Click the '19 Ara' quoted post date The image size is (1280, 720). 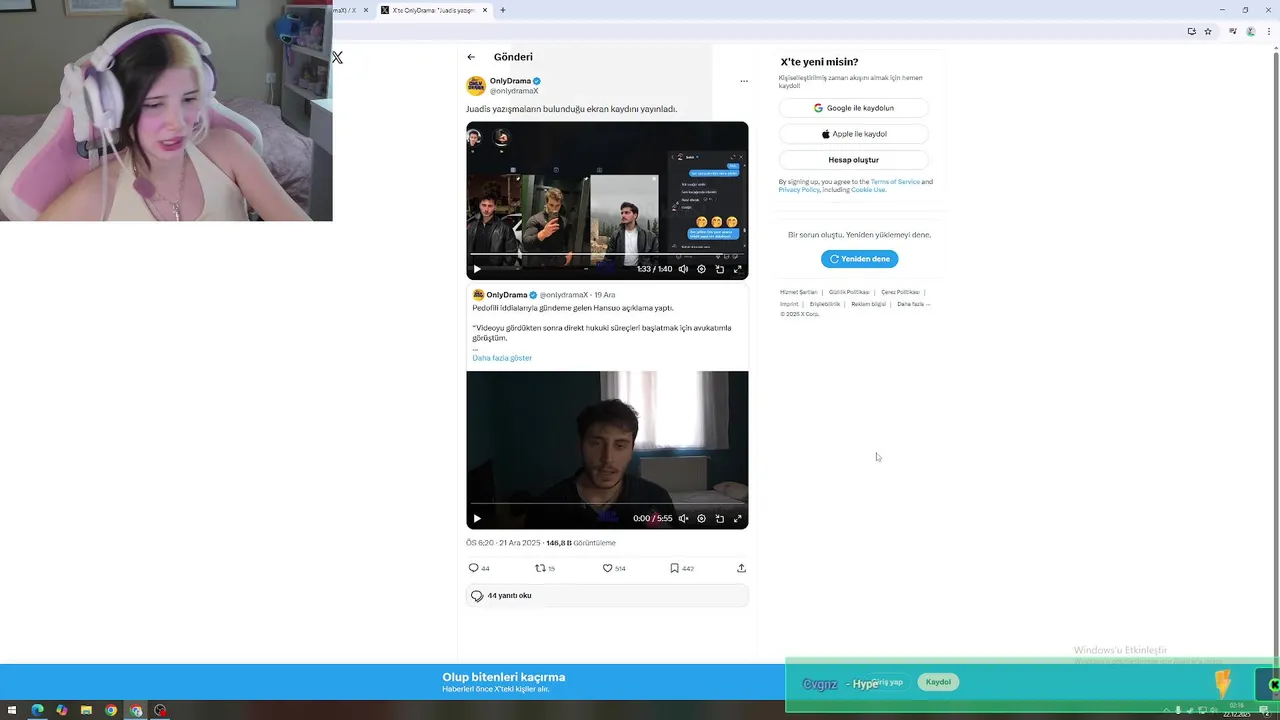(x=605, y=295)
